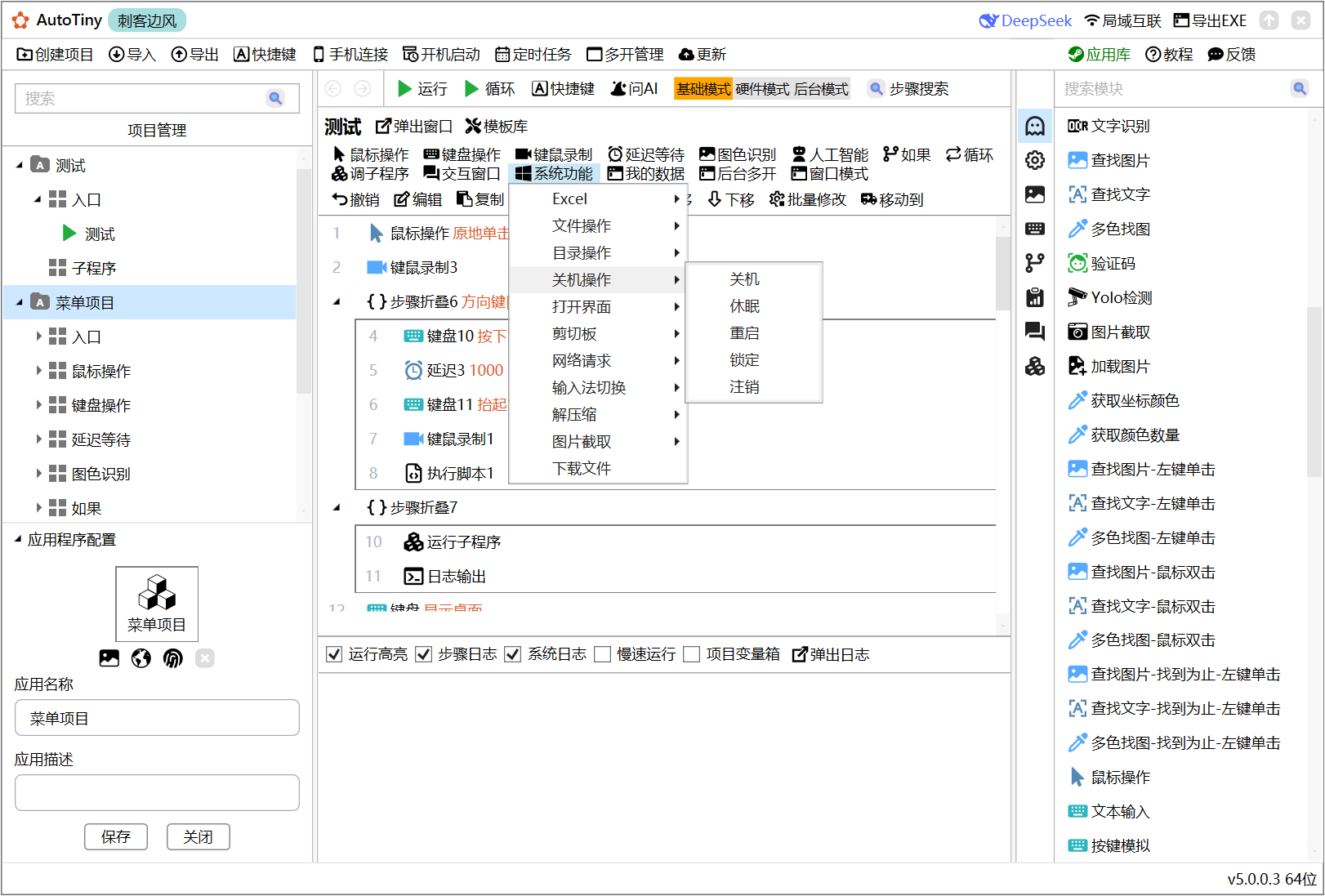1325x896 pixels.
Task: Choose 重启 from shutdown submenu
Action: coord(753,333)
